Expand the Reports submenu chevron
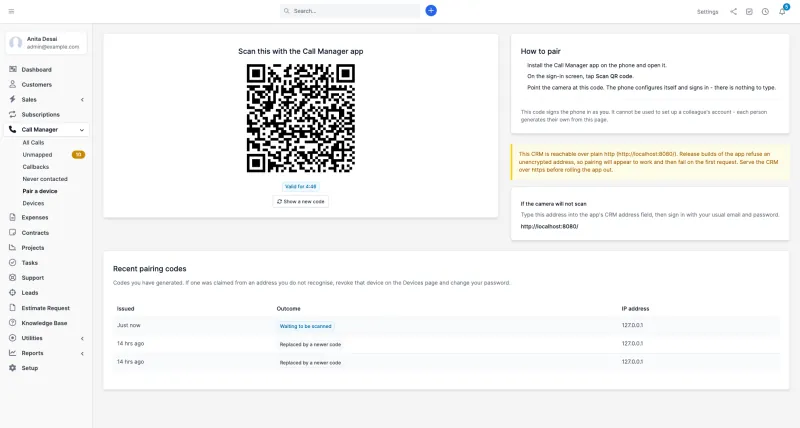Viewport: 800px width, 428px height. 82,354
